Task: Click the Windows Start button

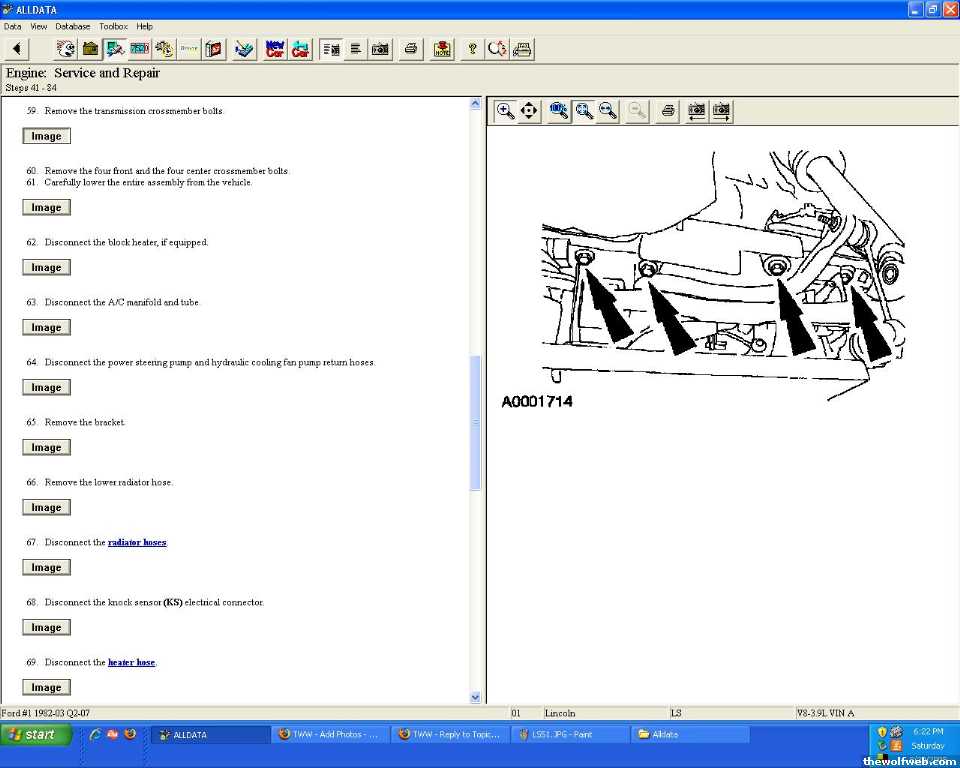Action: [x=37, y=734]
